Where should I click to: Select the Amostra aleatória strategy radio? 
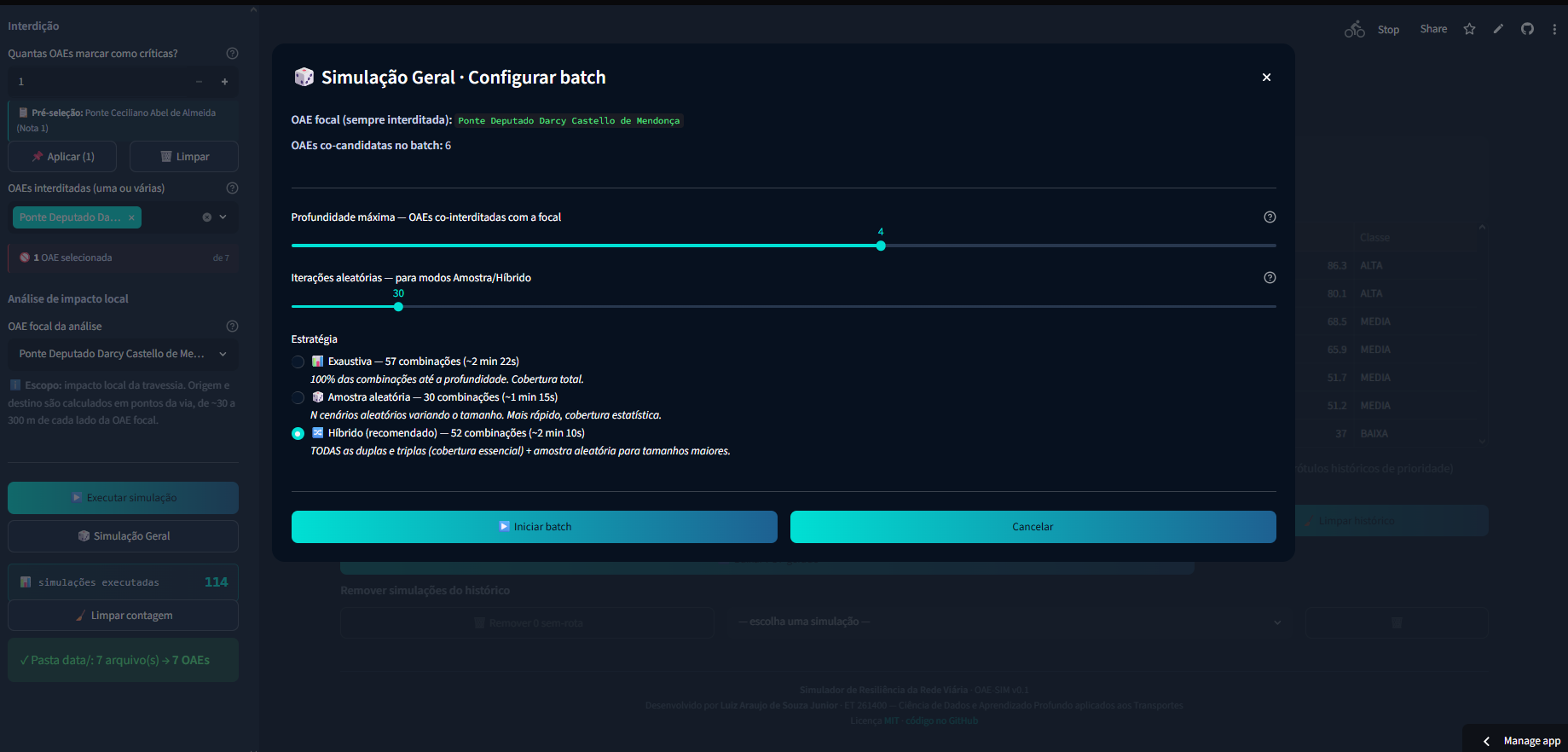298,397
